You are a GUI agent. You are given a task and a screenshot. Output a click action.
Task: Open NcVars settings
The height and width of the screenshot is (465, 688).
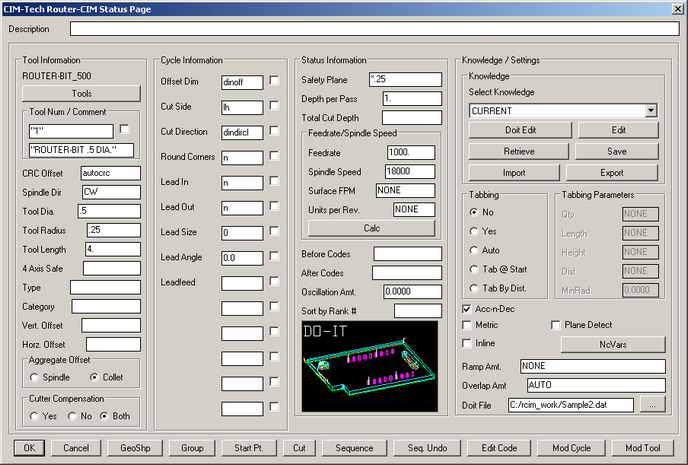click(x=613, y=344)
